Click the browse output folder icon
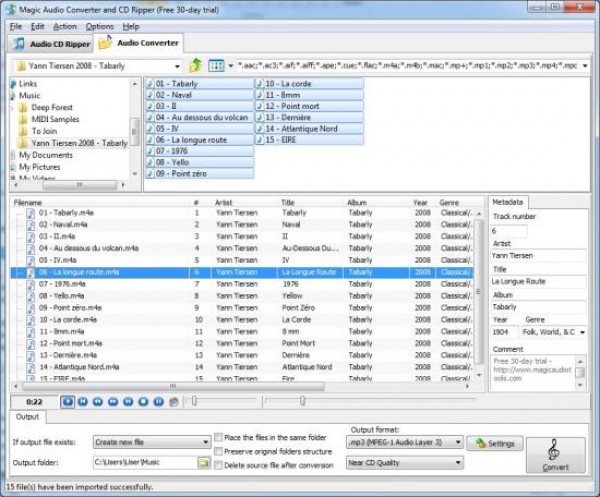The height and width of the screenshot is (497, 600). tap(204, 463)
